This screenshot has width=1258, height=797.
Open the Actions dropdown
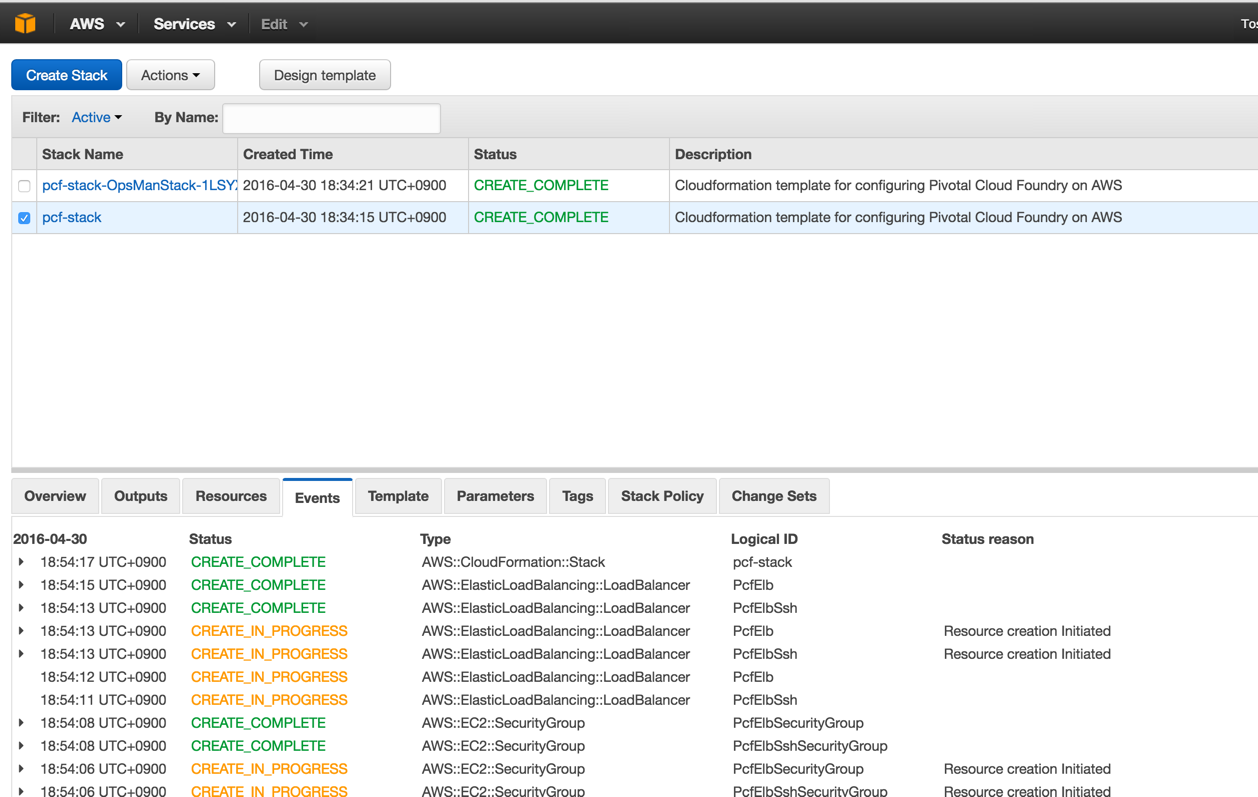click(x=170, y=75)
